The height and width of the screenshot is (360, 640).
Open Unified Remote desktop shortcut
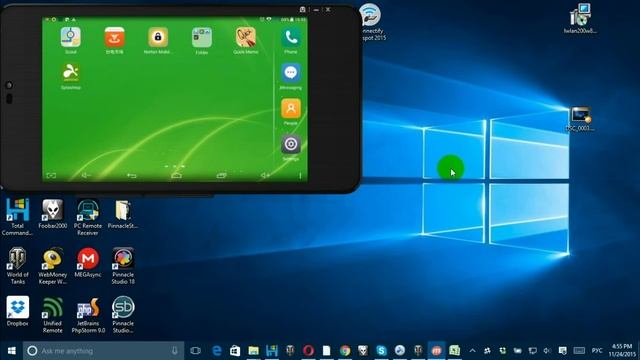53,314
